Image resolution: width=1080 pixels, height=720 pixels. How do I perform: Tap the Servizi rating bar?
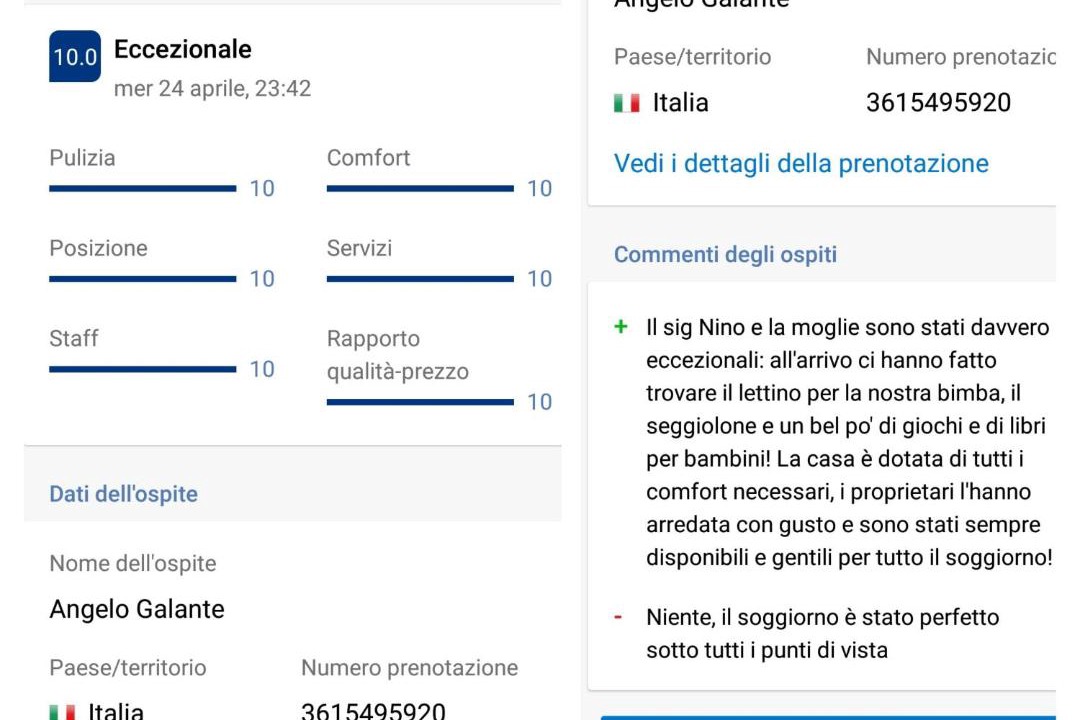[x=420, y=278]
